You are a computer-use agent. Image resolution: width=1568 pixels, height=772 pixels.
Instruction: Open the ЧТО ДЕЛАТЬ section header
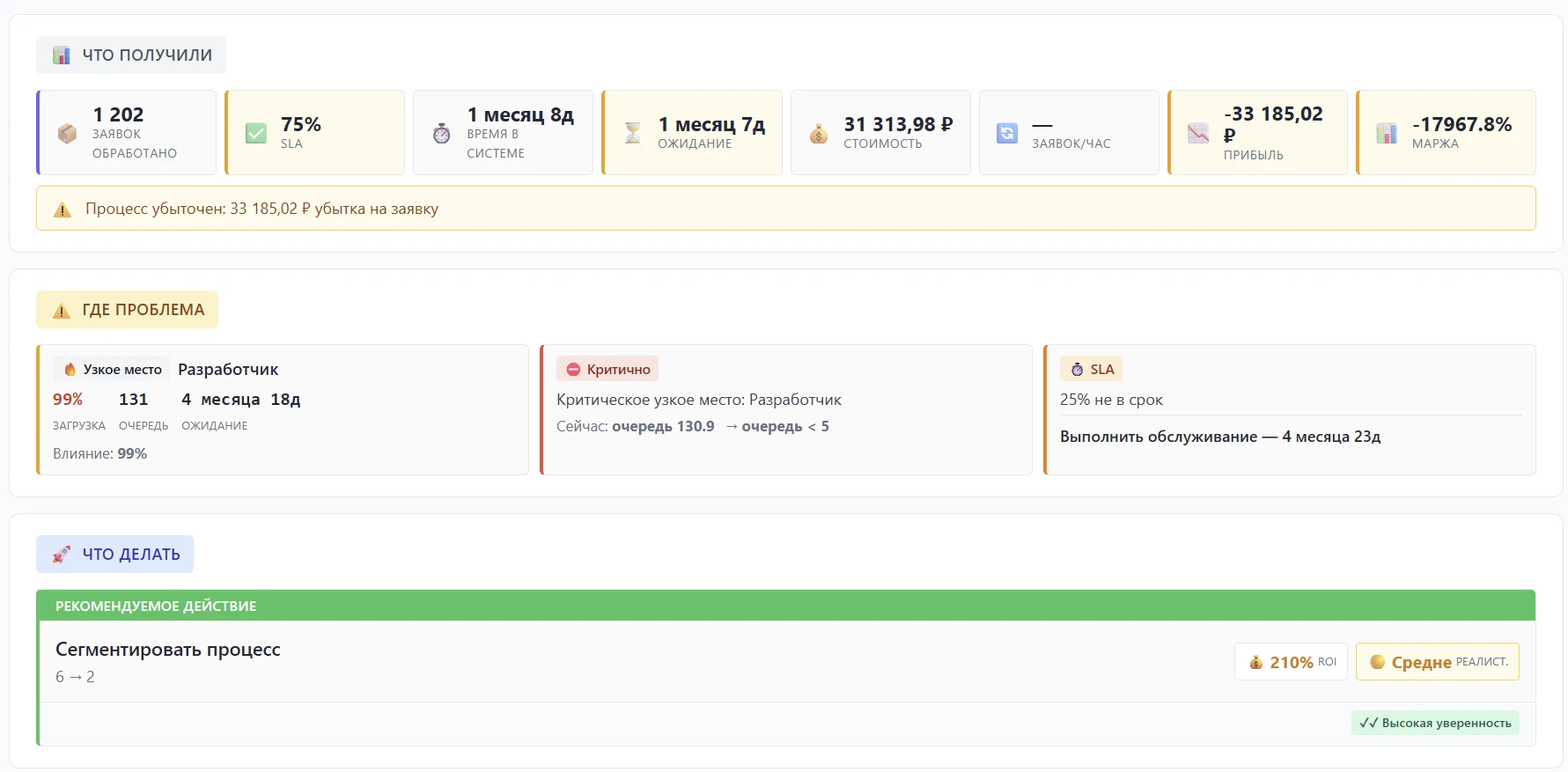coord(115,555)
